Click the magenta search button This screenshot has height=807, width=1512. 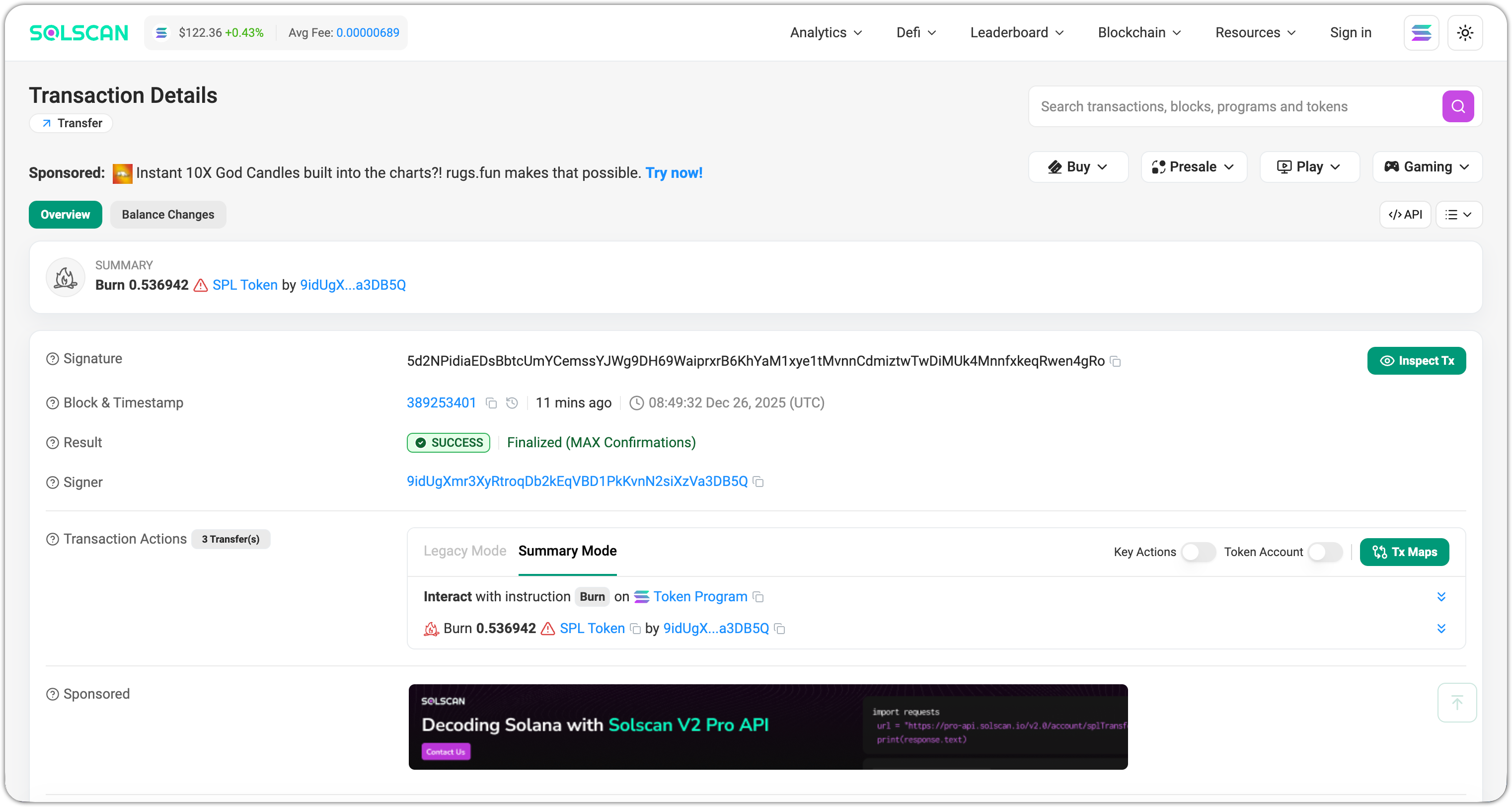[x=1457, y=106]
